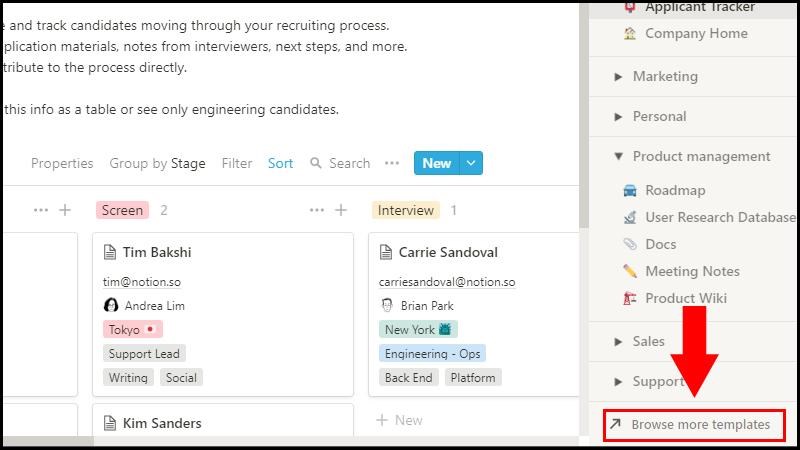Screen dimensions: 800x450
Task: Open the board view three-dots menu
Action: (392, 163)
